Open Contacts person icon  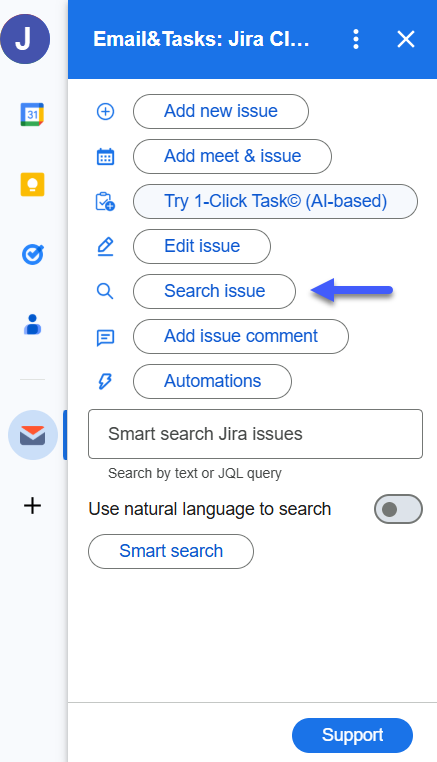33,325
